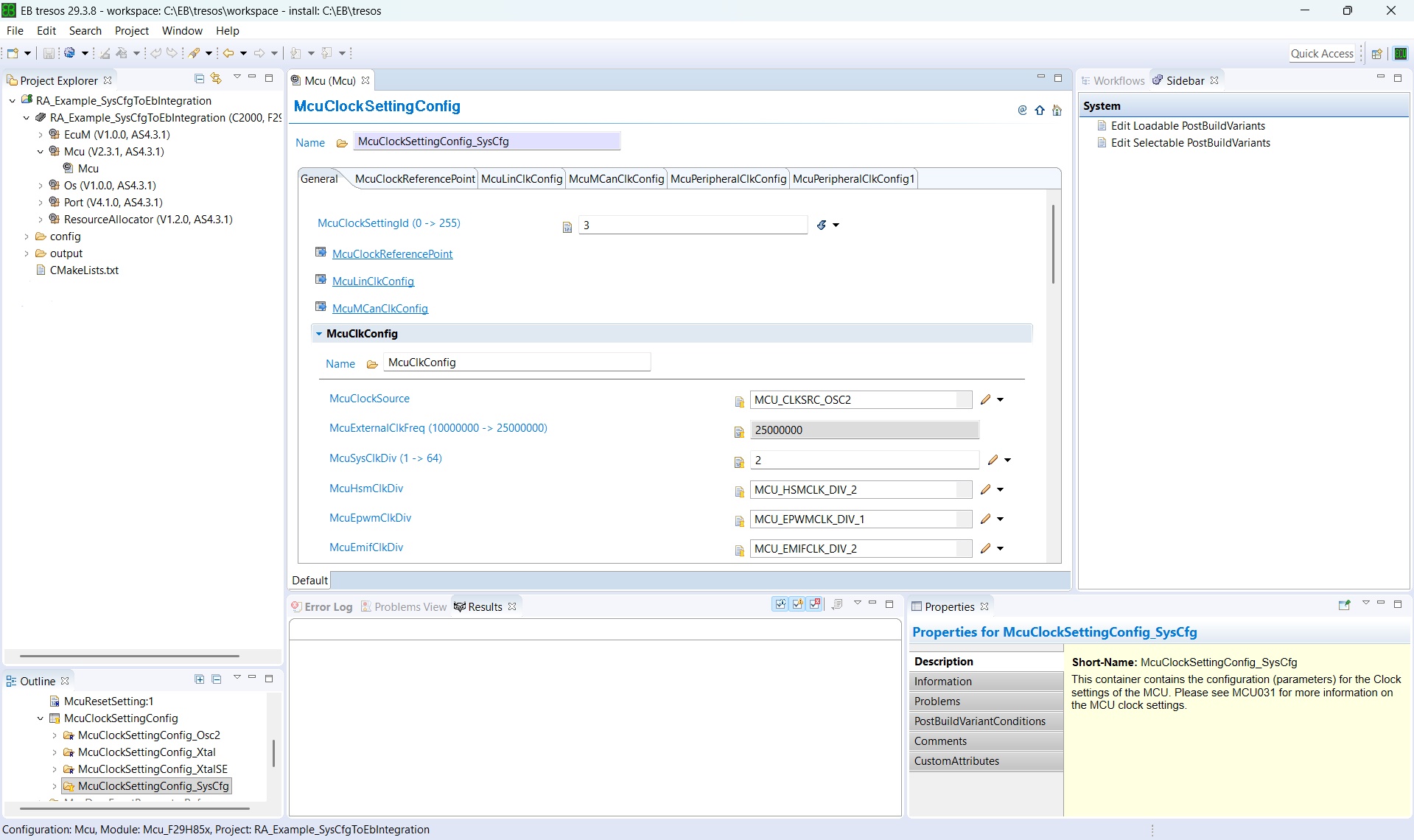
Task: Click the pencil icon for McuClockSource
Action: pyautogui.click(x=986, y=399)
